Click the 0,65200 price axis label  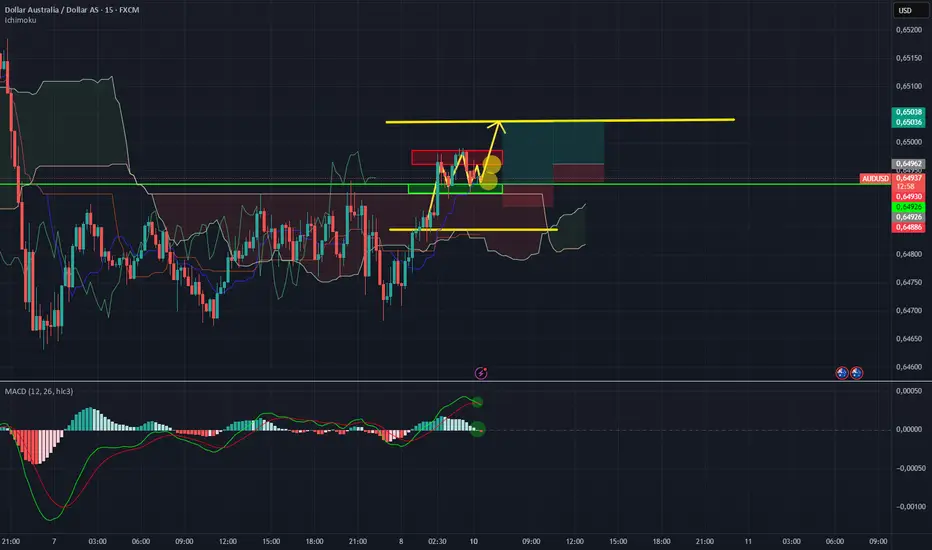click(909, 30)
